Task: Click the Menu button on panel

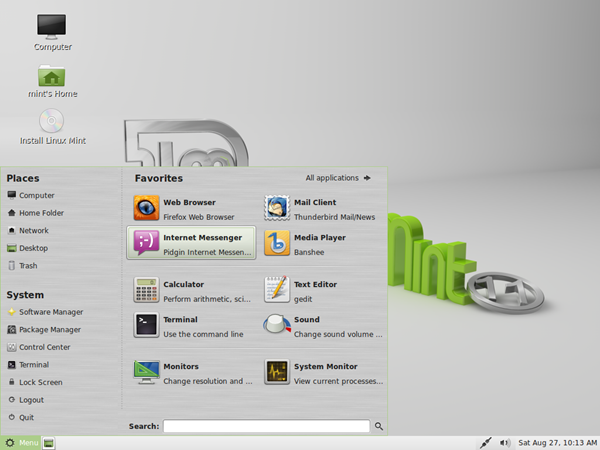Action: pos(21,443)
